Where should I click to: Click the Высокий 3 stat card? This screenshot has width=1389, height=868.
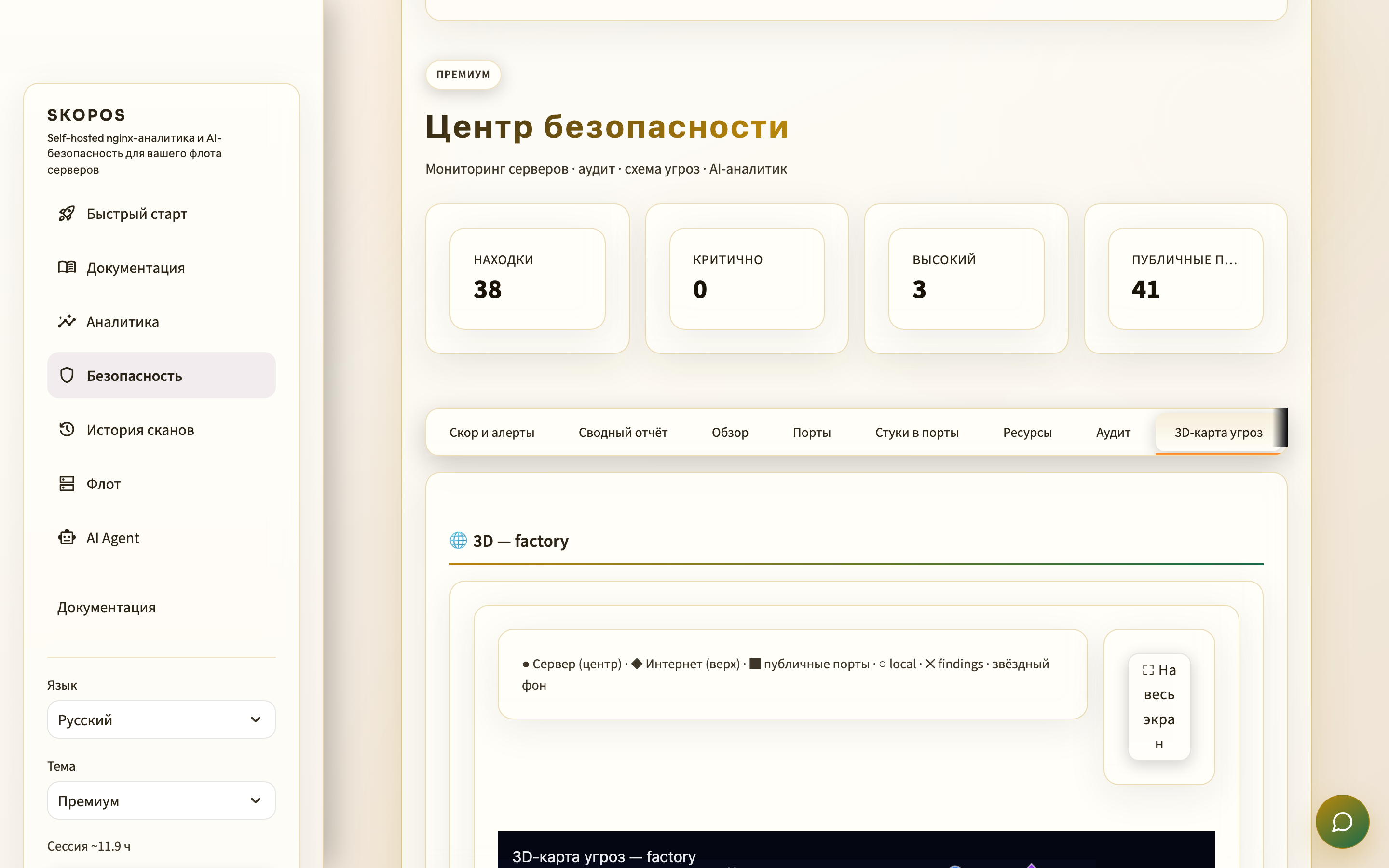[966, 278]
